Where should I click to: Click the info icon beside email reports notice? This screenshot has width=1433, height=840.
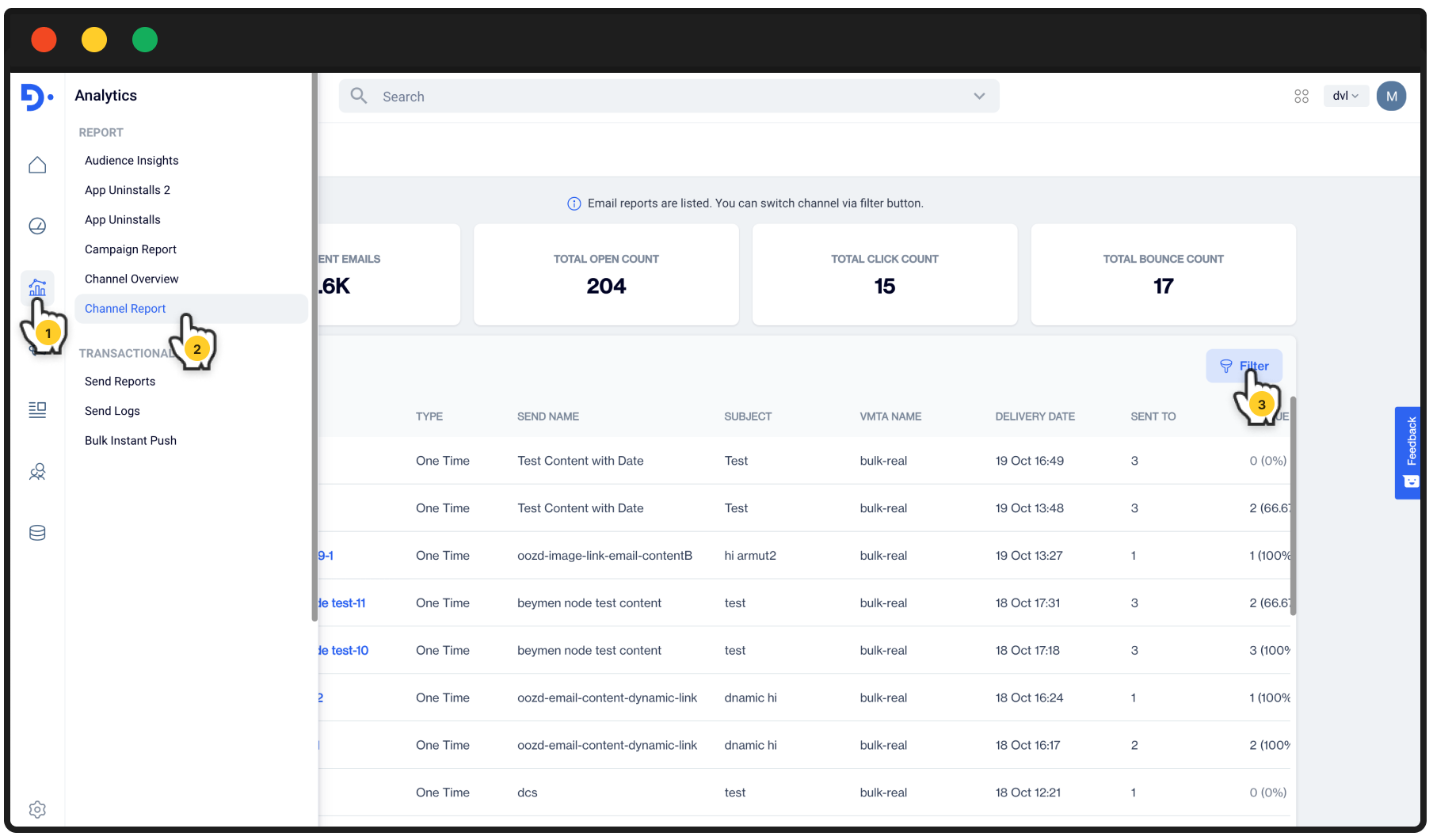pyautogui.click(x=574, y=203)
